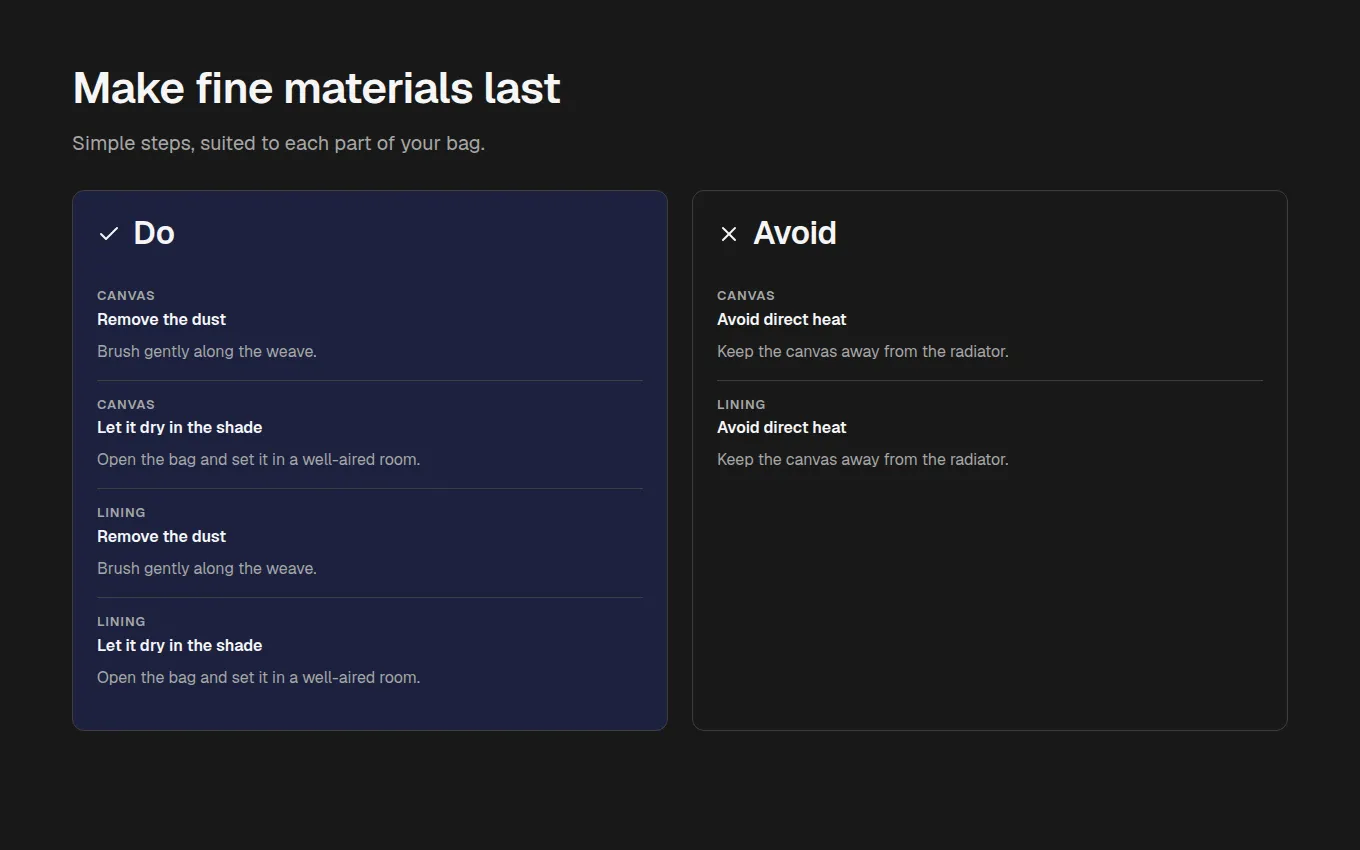
Task: Click the CANVAS label above the Canvas "Remove the dust"
Action: click(126, 295)
